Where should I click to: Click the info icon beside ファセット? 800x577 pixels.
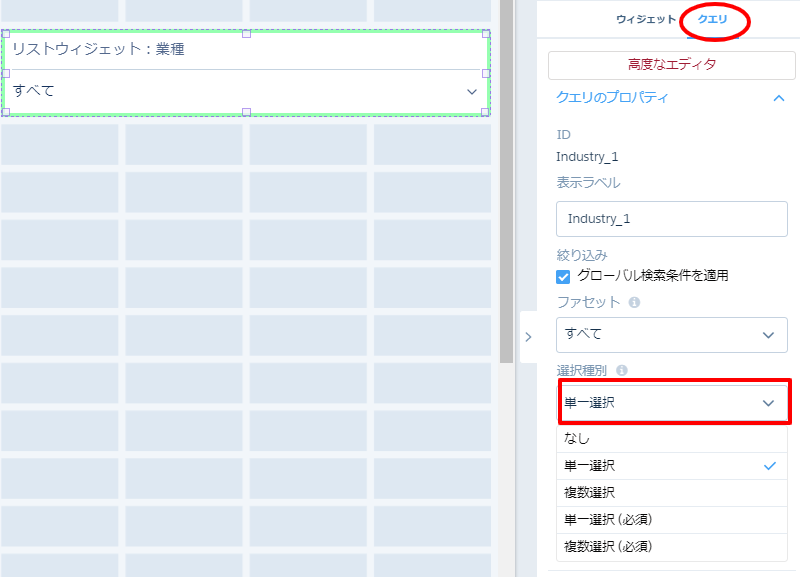(634, 302)
